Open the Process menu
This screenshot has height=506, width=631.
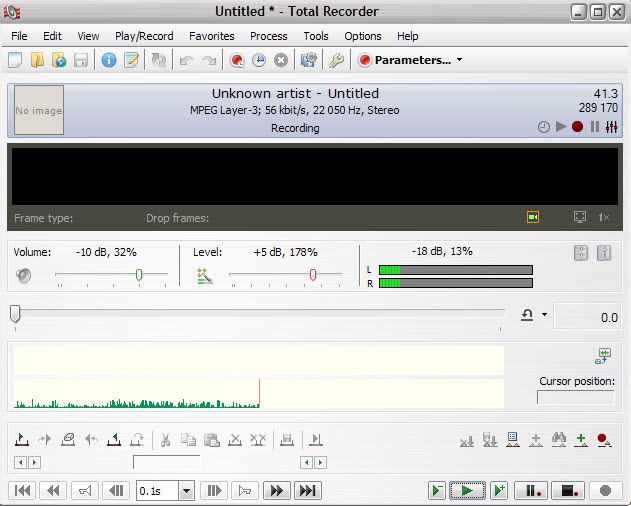[x=268, y=36]
